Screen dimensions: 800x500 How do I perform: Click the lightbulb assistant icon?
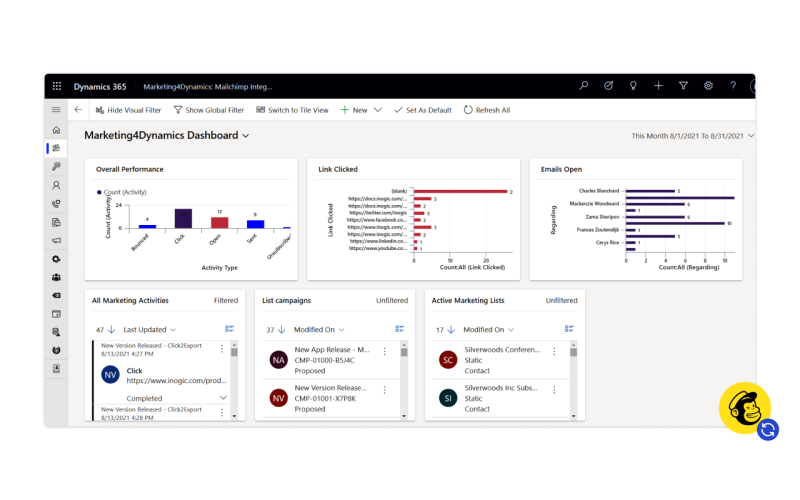pos(633,86)
